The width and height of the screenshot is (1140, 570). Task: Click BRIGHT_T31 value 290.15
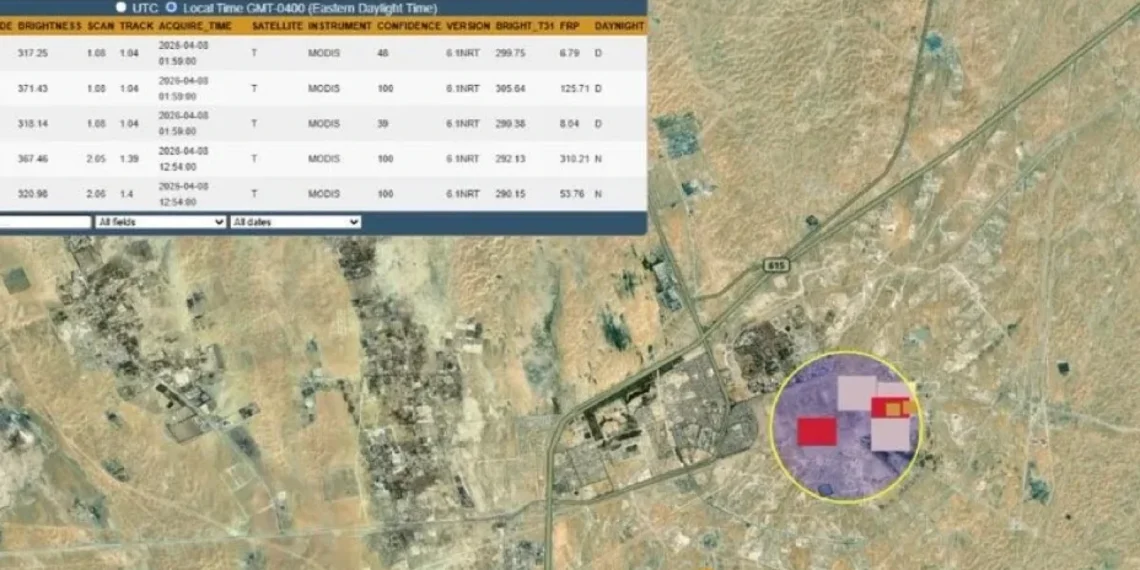click(x=510, y=194)
